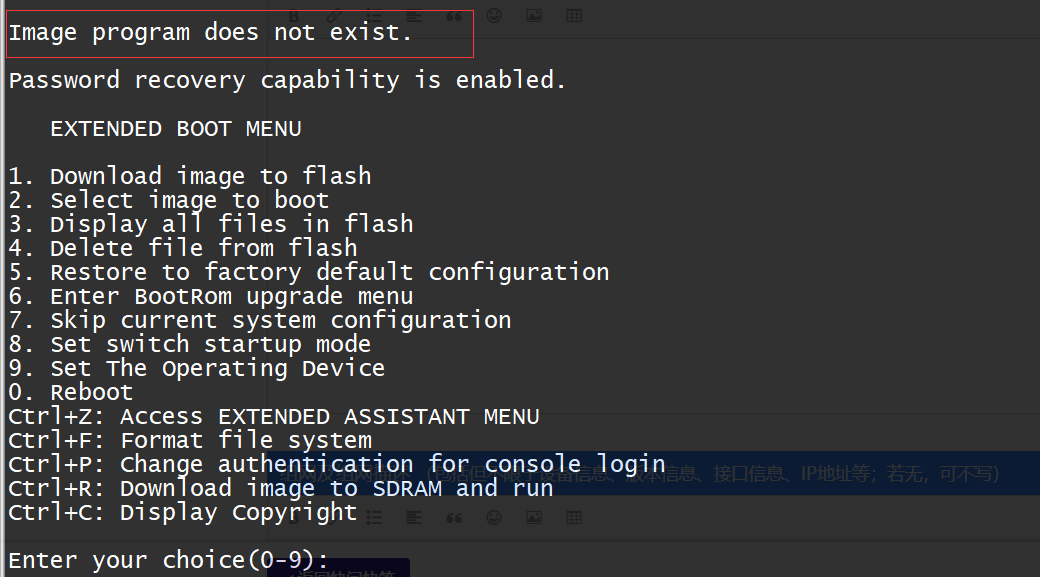Image resolution: width=1040 pixels, height=577 pixels.
Task: Click the 'Enter BootRom upgrade menu' line
Action: [x=211, y=297]
